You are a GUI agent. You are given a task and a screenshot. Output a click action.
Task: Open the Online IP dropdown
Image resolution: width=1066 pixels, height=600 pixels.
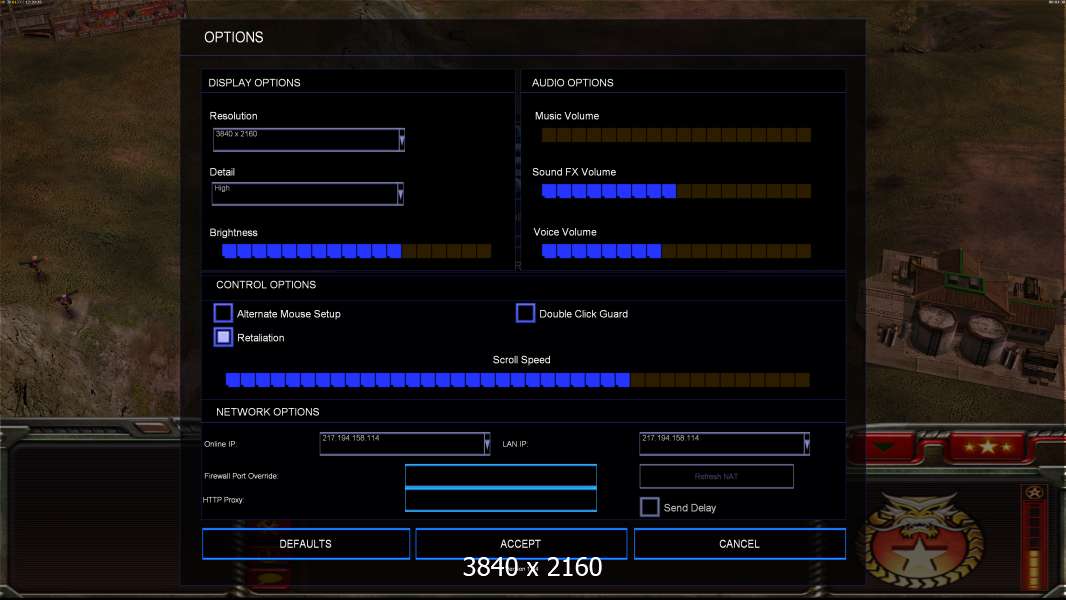pos(405,444)
